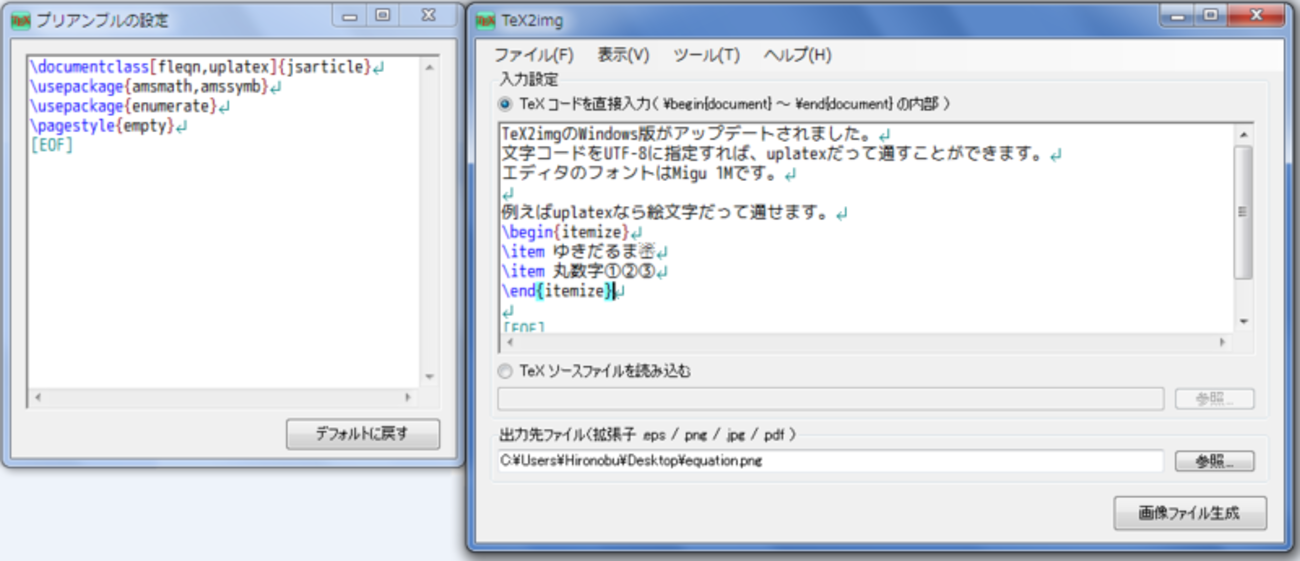Minimize the TeX2img window
The image size is (1300, 561).
pos(1176,14)
